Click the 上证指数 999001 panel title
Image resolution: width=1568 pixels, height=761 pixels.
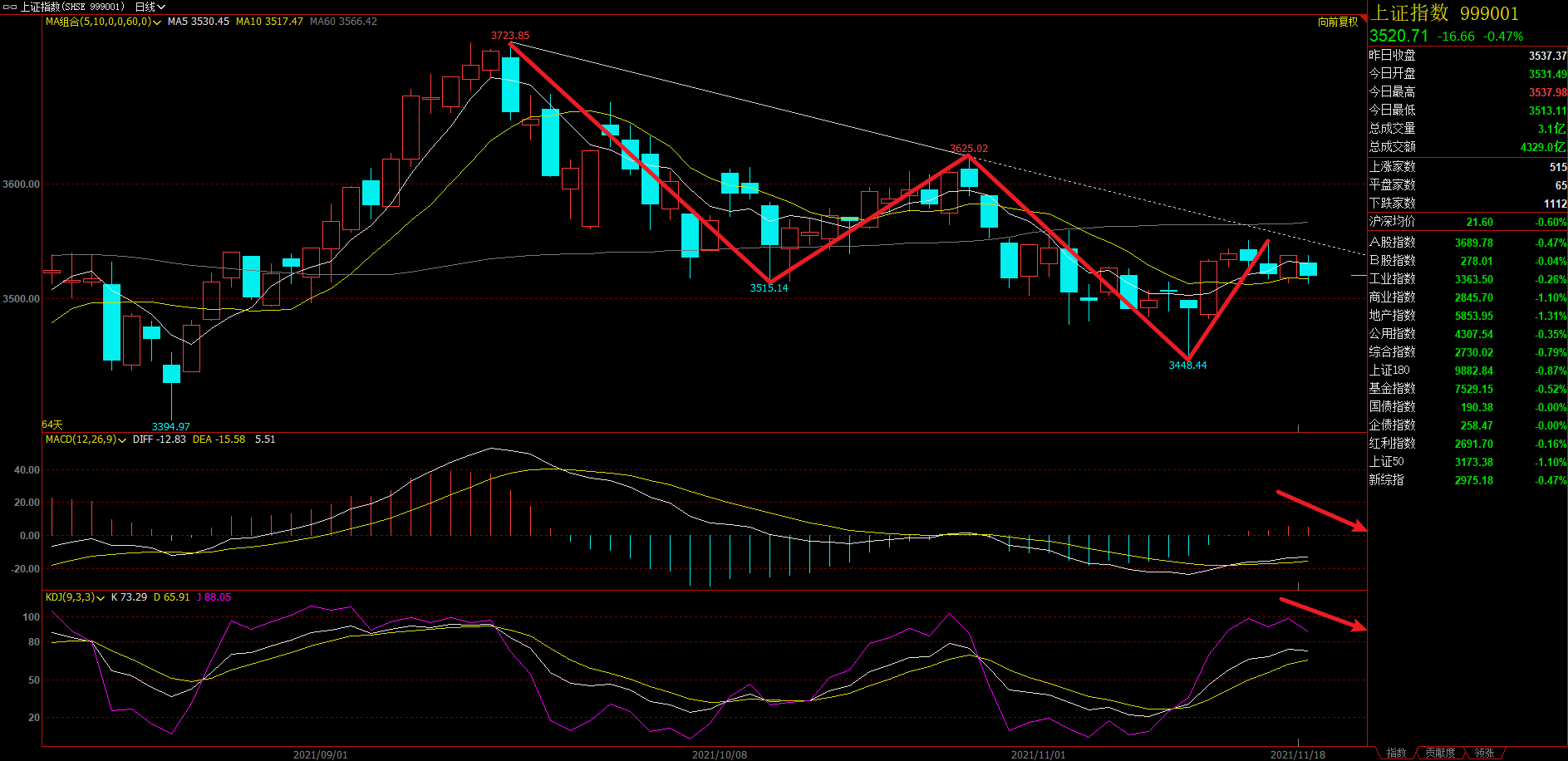click(1444, 13)
